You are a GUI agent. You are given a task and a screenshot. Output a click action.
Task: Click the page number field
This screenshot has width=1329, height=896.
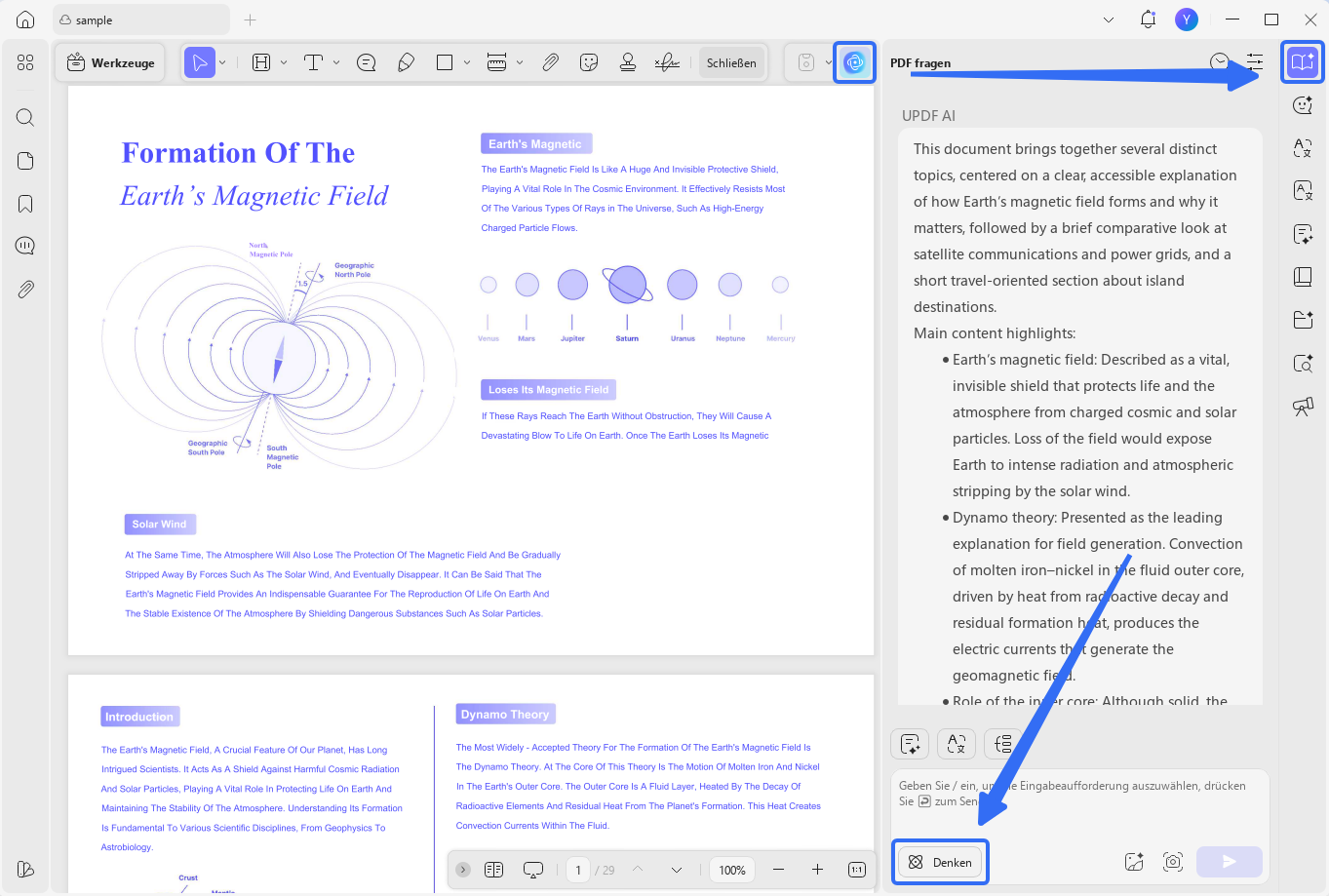point(578,870)
